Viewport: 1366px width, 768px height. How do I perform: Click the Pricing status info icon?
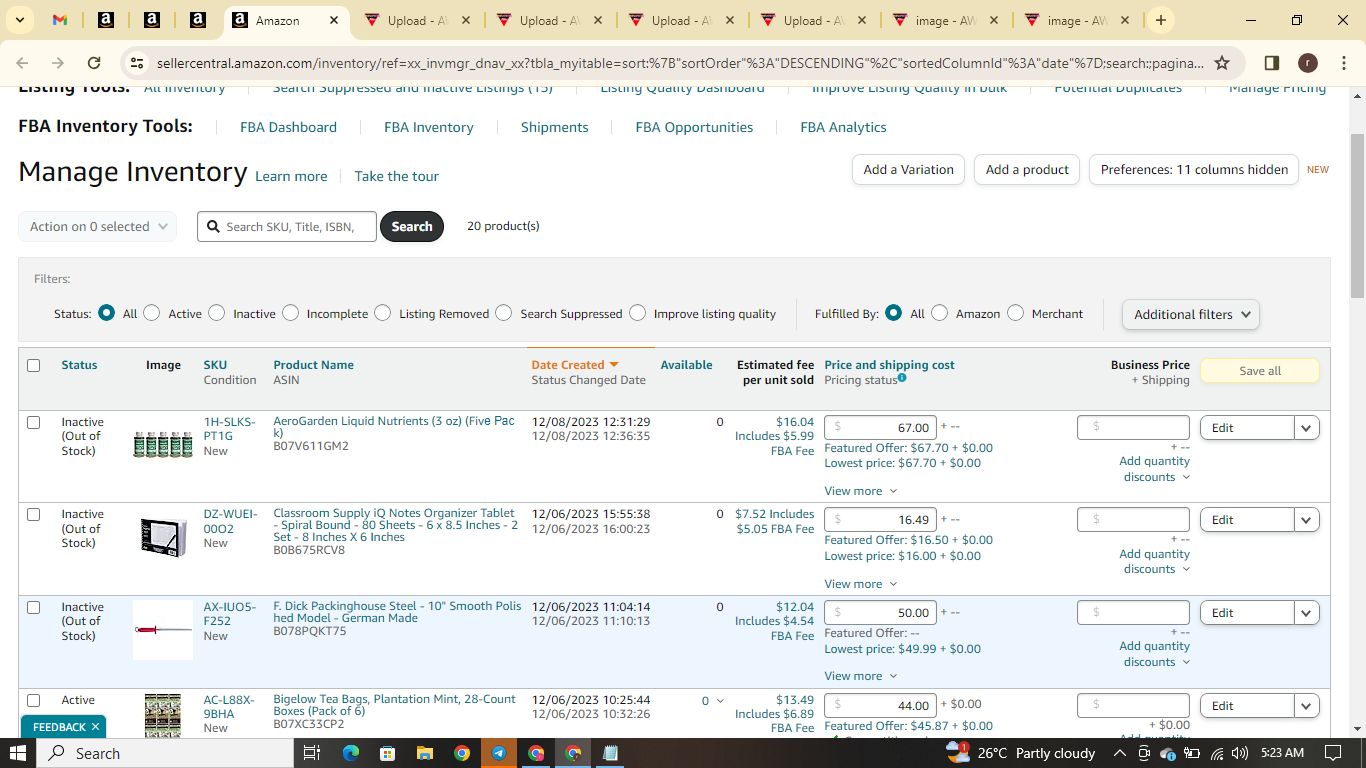902,378
